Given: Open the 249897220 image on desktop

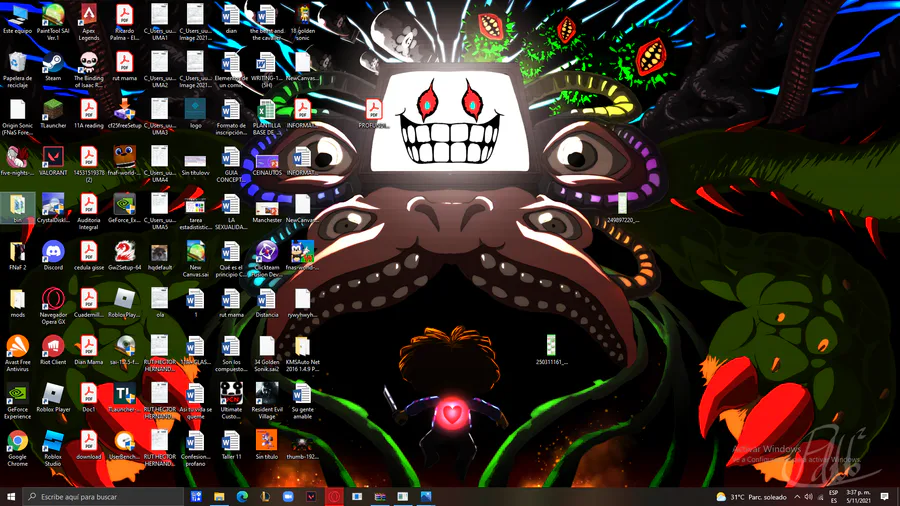Looking at the screenshot, I should coord(623,209).
